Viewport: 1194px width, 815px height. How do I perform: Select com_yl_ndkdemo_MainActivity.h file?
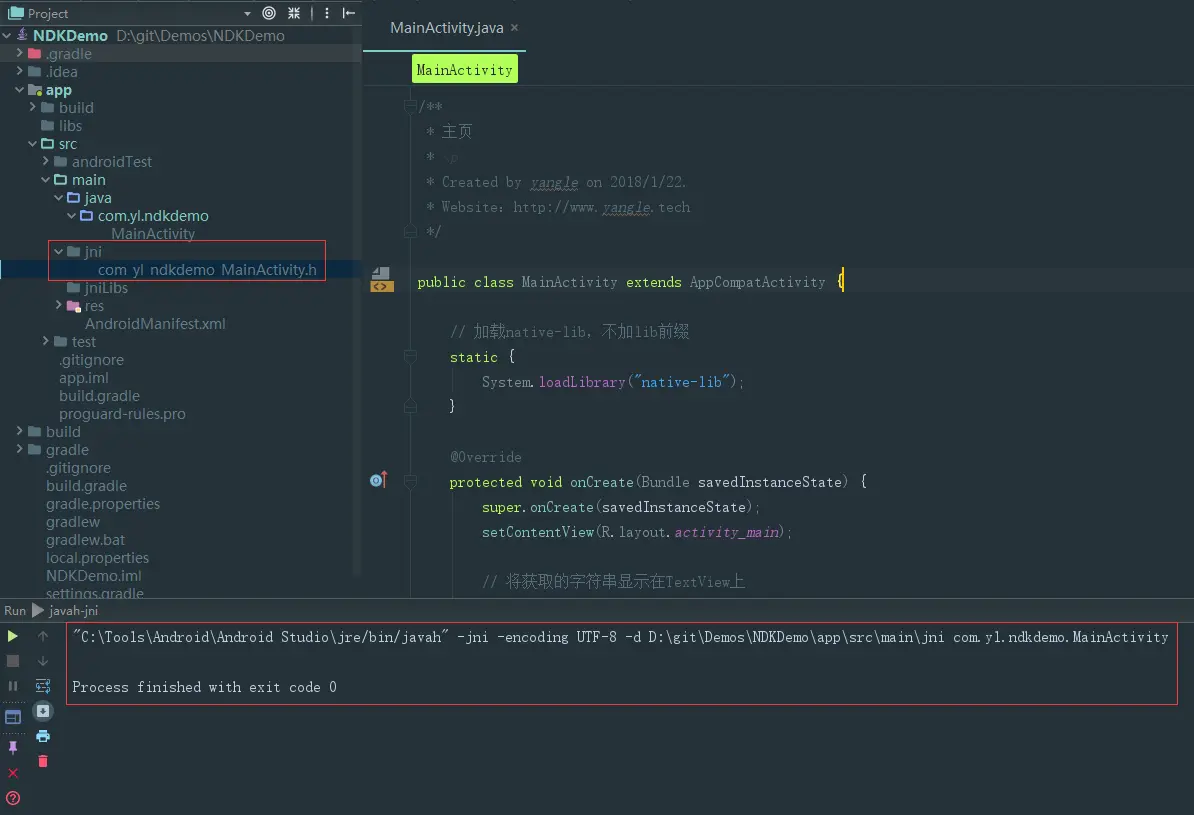pos(207,270)
